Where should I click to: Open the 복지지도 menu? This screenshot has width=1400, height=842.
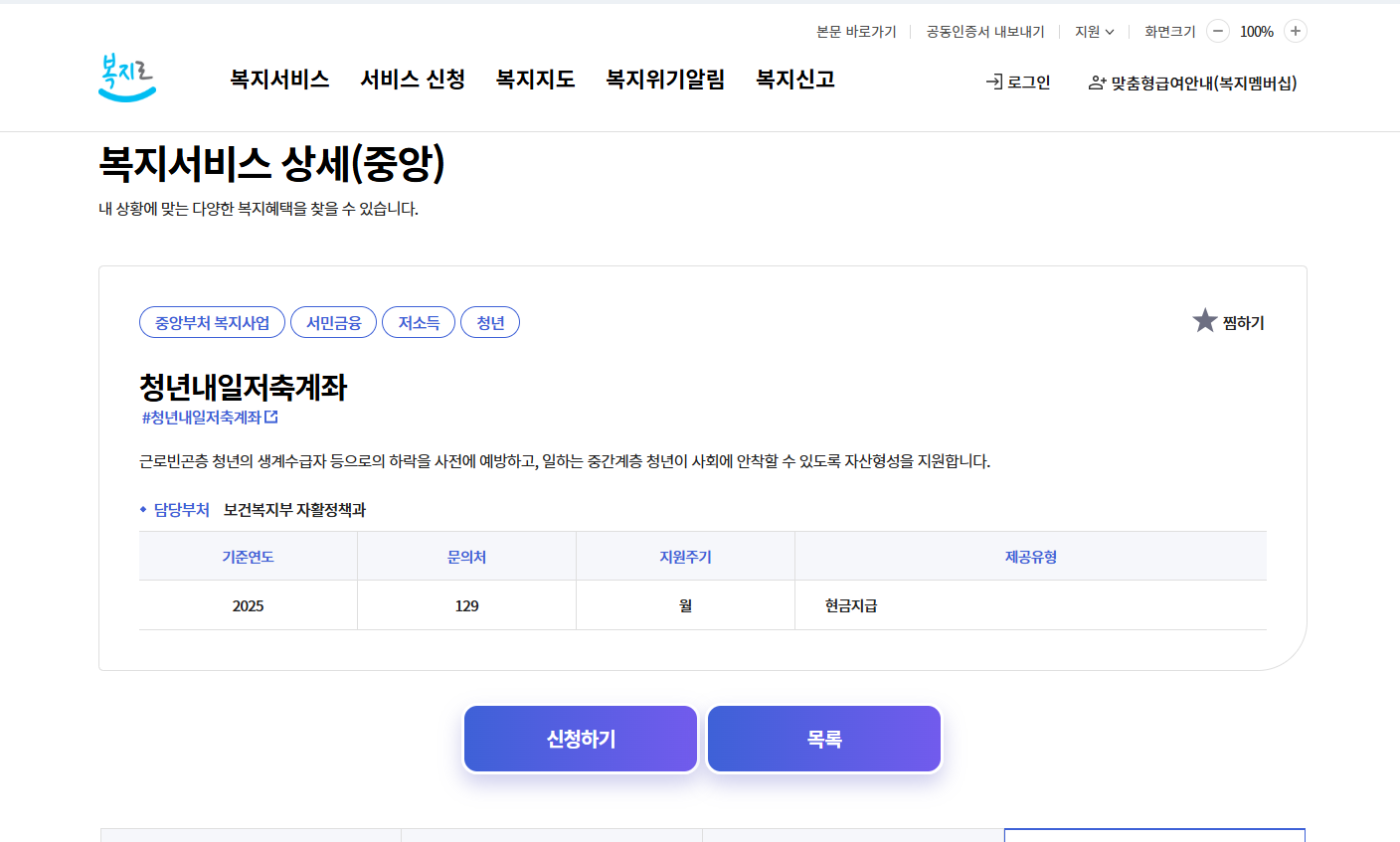pyautogui.click(x=535, y=80)
